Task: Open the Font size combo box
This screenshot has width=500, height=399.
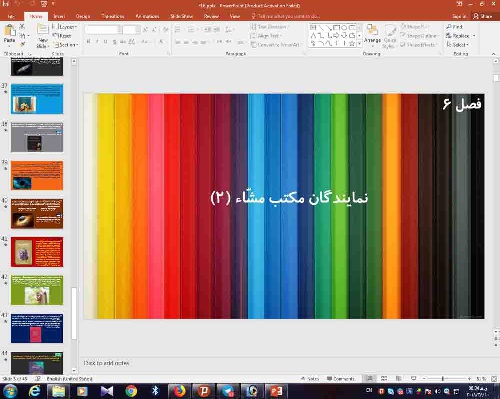Action: 131,30
